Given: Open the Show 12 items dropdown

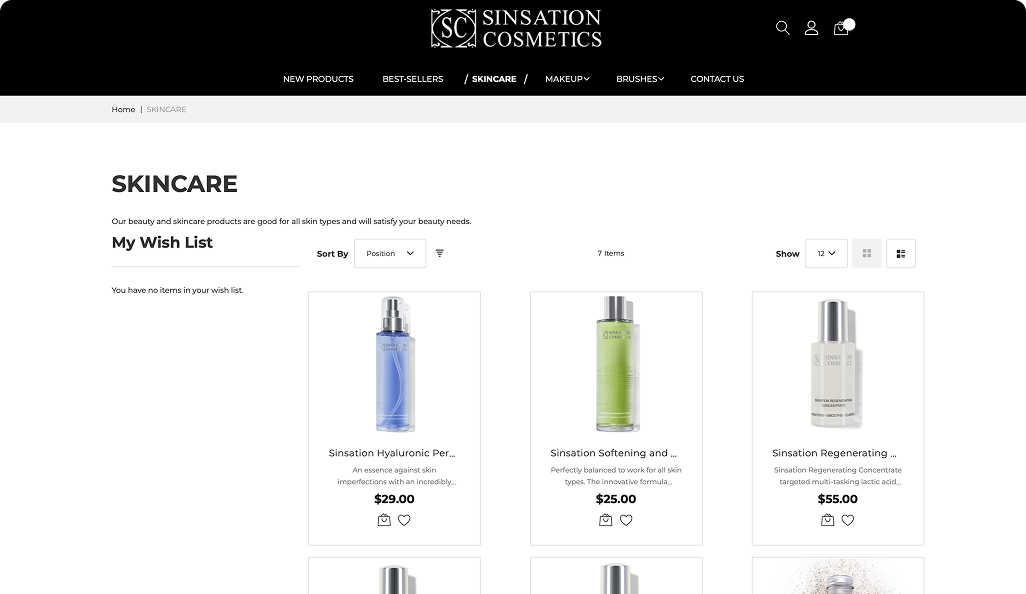Looking at the screenshot, I should click(826, 253).
